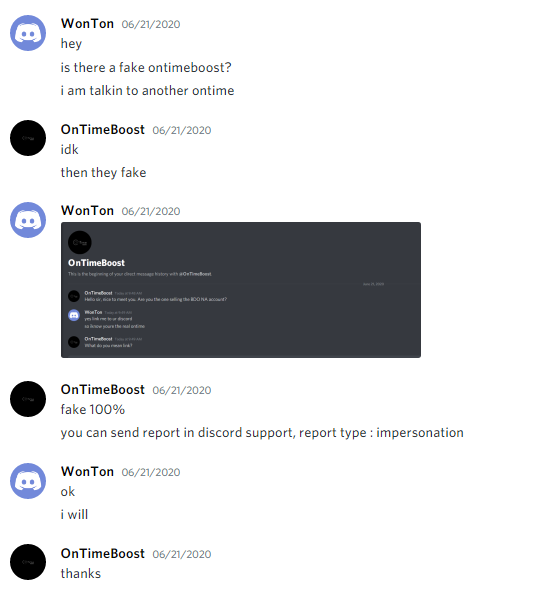Screen dimensions: 533x596
Task: Click the OnTimeBoost username above "idk"
Action: [x=103, y=130]
